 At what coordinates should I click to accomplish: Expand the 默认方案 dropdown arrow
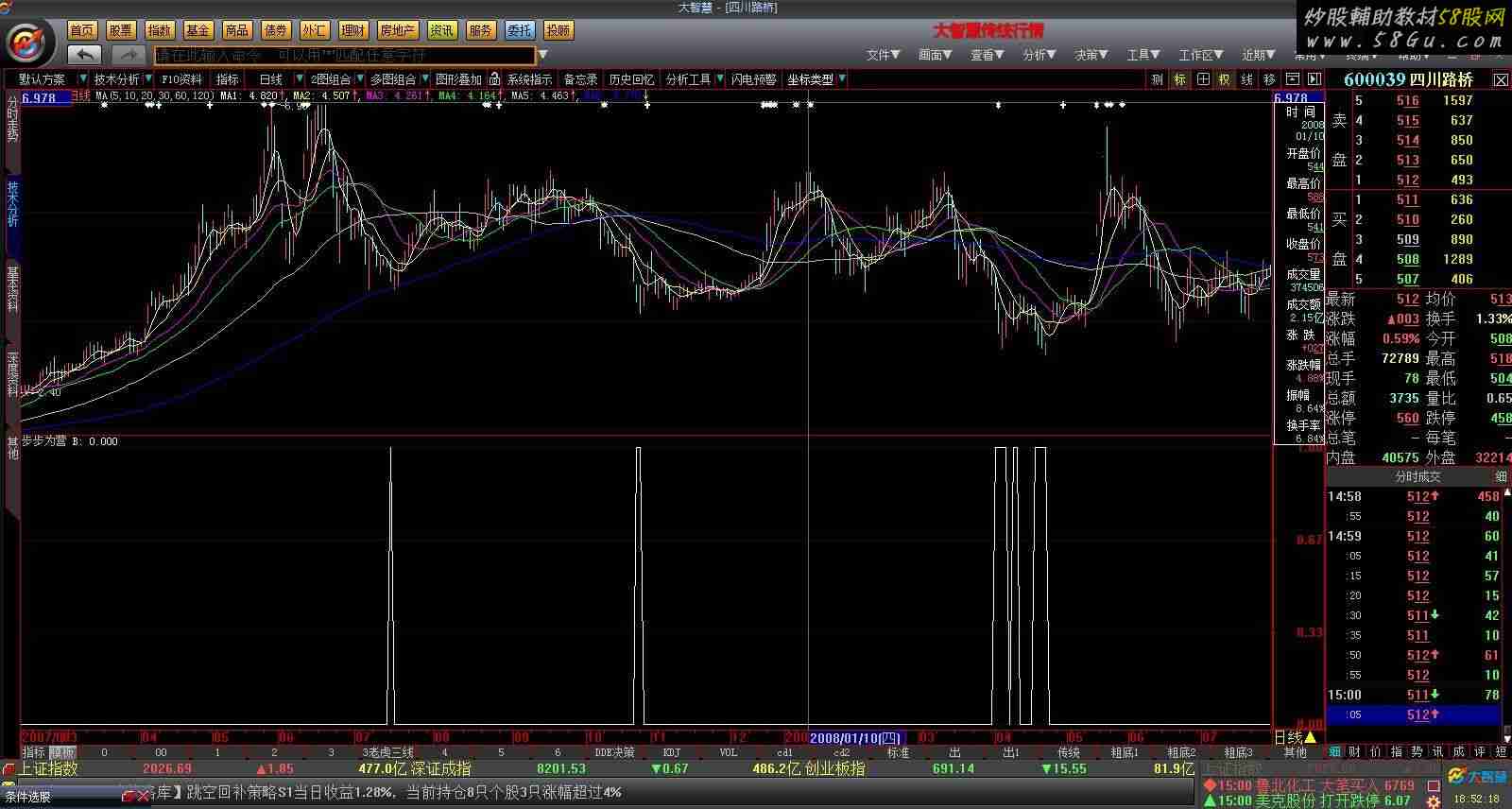coord(83,79)
